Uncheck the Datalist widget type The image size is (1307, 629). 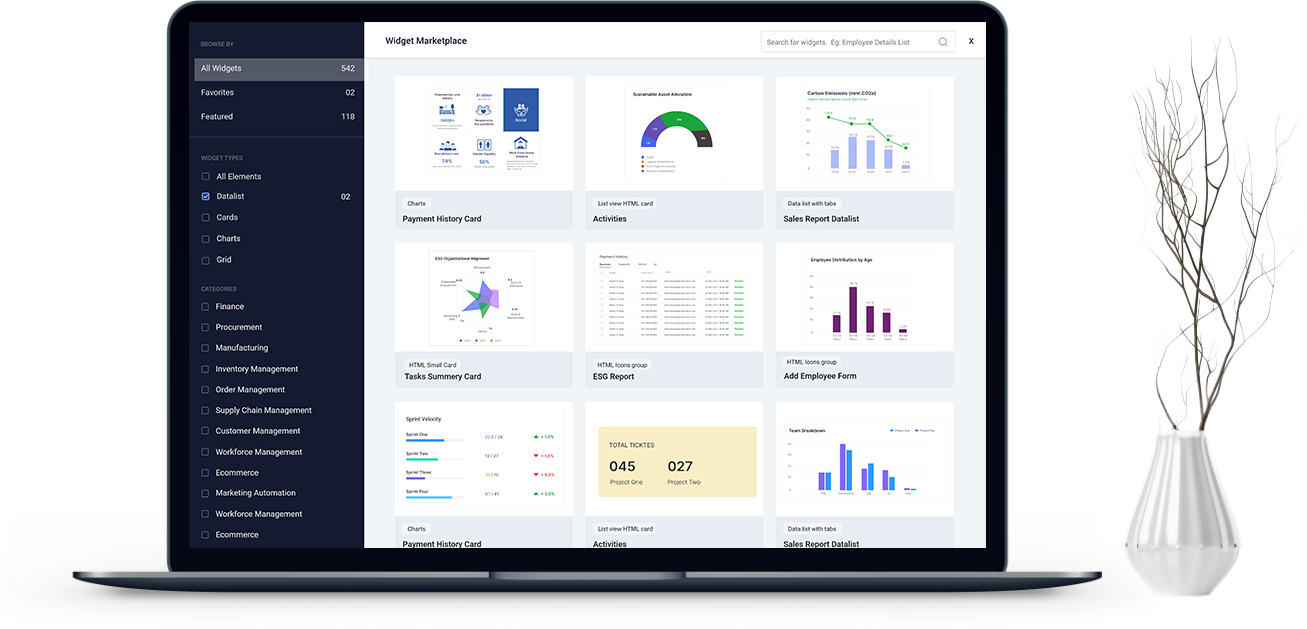pyautogui.click(x=206, y=197)
